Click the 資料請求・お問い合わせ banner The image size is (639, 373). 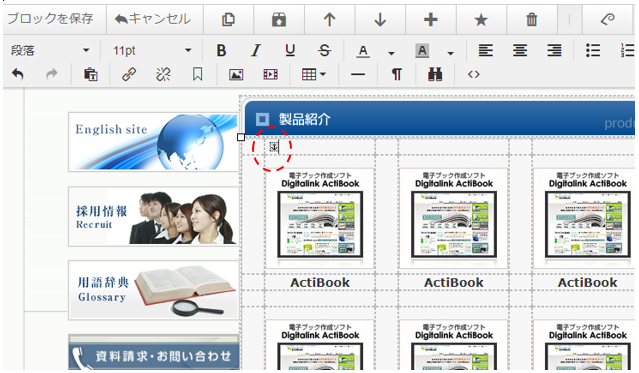click(x=153, y=352)
